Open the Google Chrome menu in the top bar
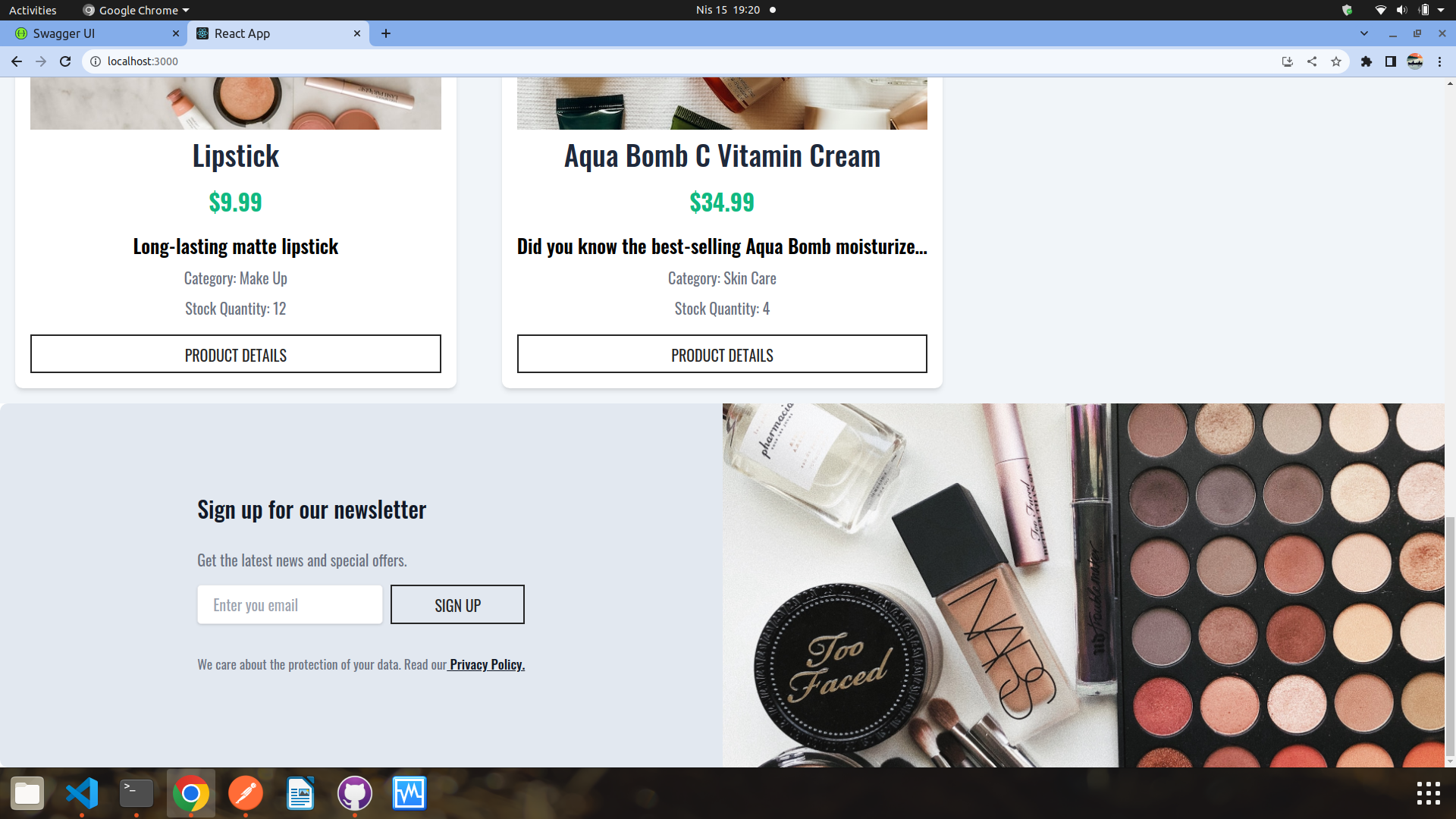 (x=135, y=10)
